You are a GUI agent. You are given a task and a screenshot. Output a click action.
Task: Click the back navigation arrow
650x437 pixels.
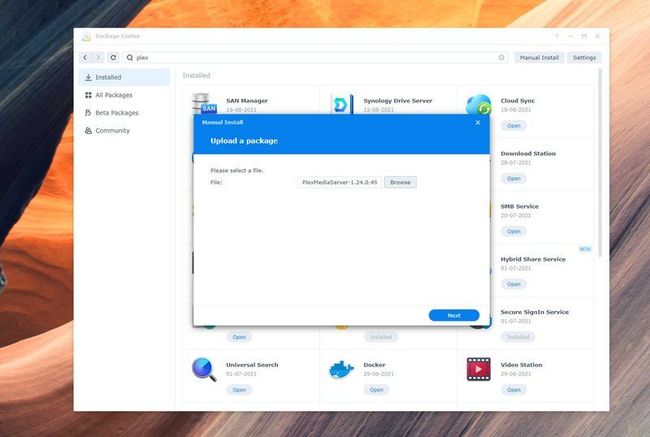[x=85, y=58]
